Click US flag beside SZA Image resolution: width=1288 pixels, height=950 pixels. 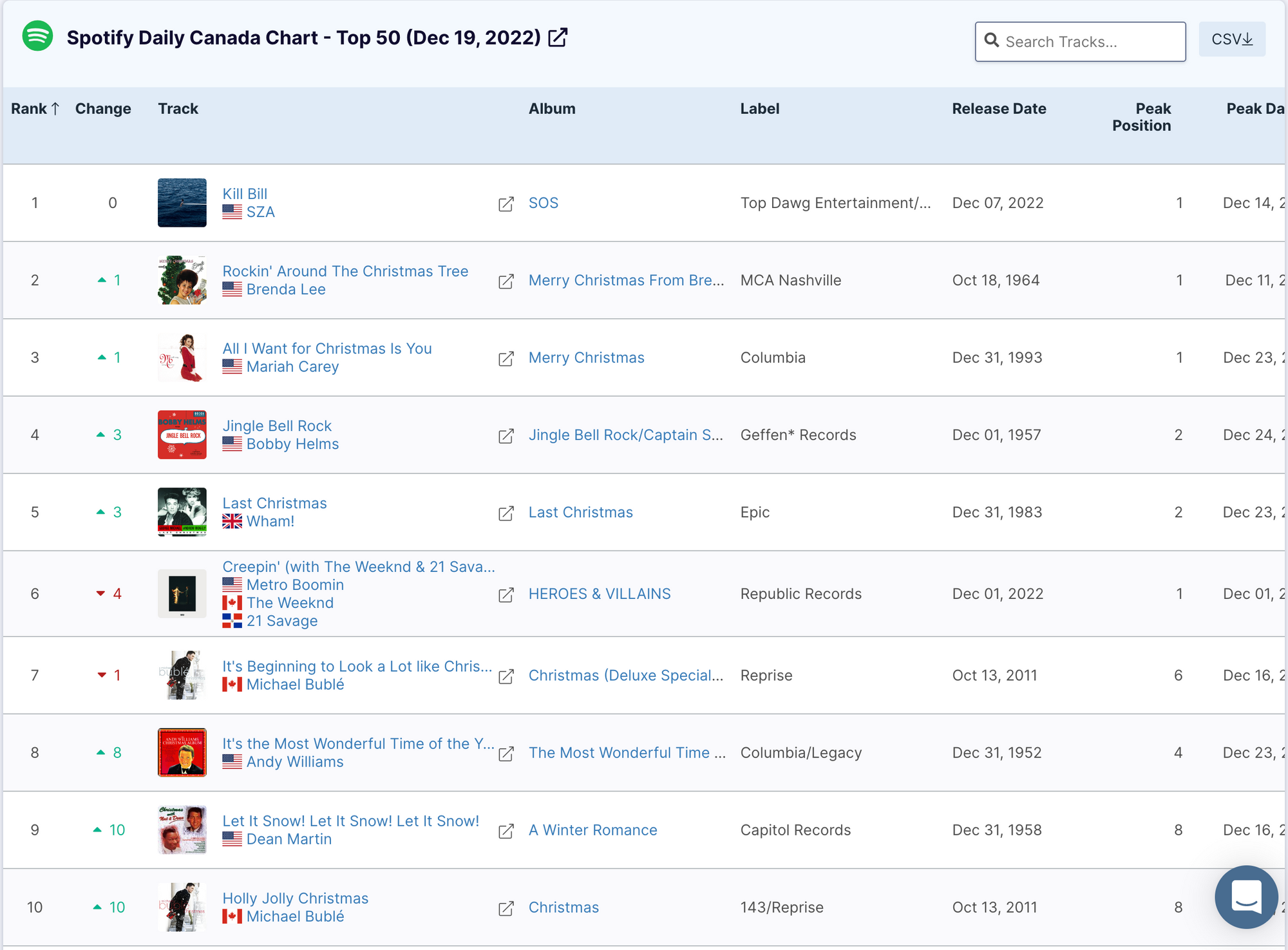[x=232, y=212]
